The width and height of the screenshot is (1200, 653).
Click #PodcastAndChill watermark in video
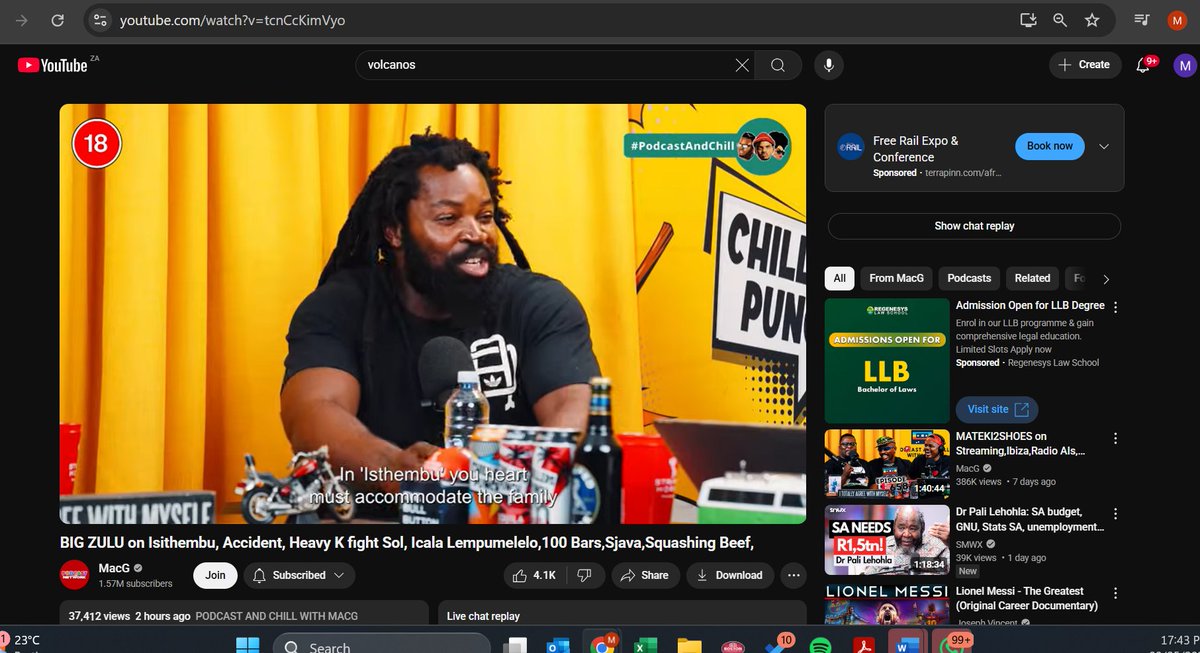pyautogui.click(x=708, y=146)
